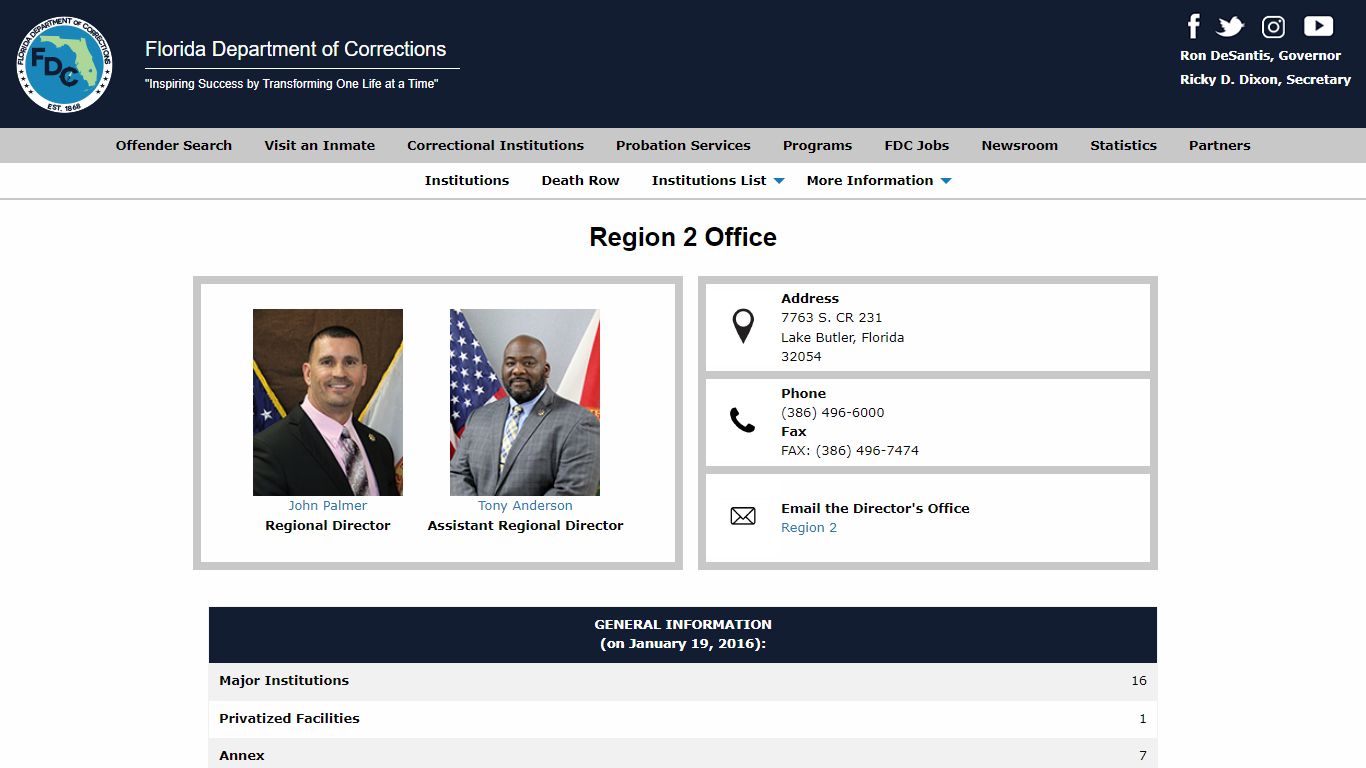Screen dimensions: 1366x768
Task: Click the Inspiring Success tagline
Action: click(x=292, y=84)
